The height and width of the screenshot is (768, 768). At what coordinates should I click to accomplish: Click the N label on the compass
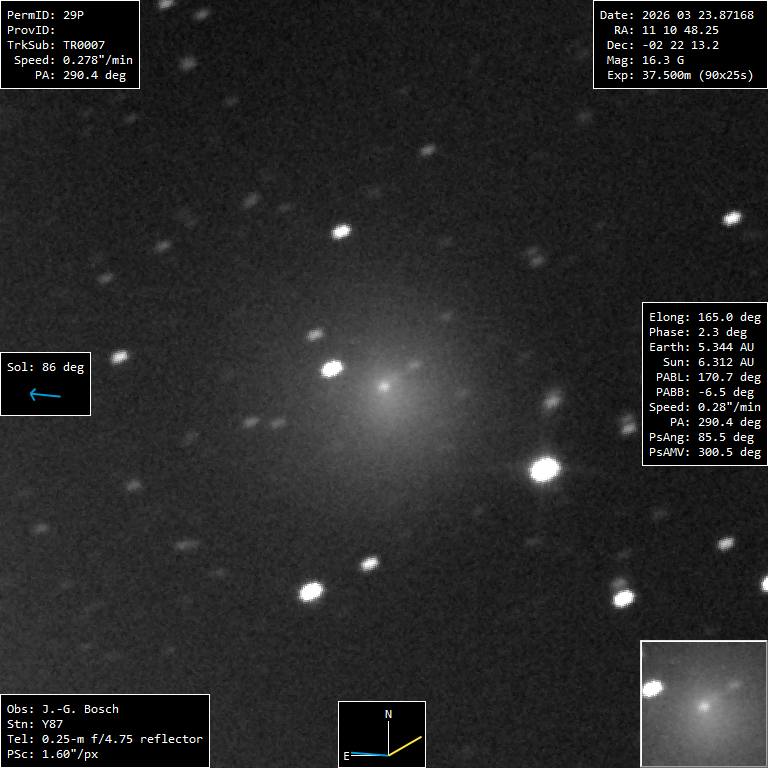[x=388, y=714]
